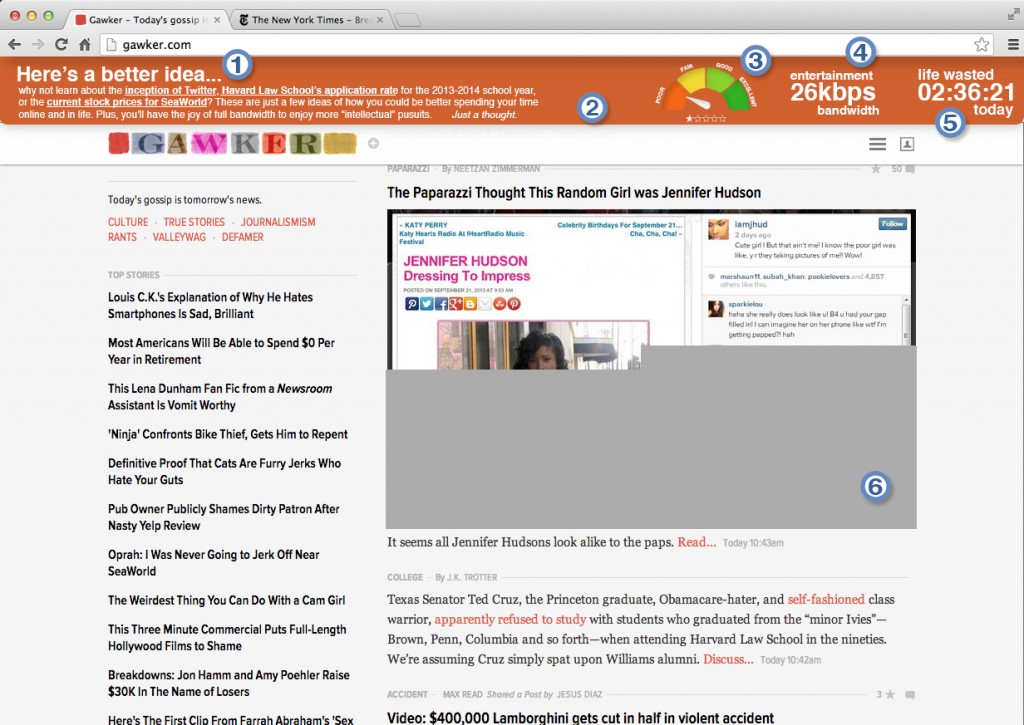Close the Gawker browser tab

pyautogui.click(x=217, y=20)
